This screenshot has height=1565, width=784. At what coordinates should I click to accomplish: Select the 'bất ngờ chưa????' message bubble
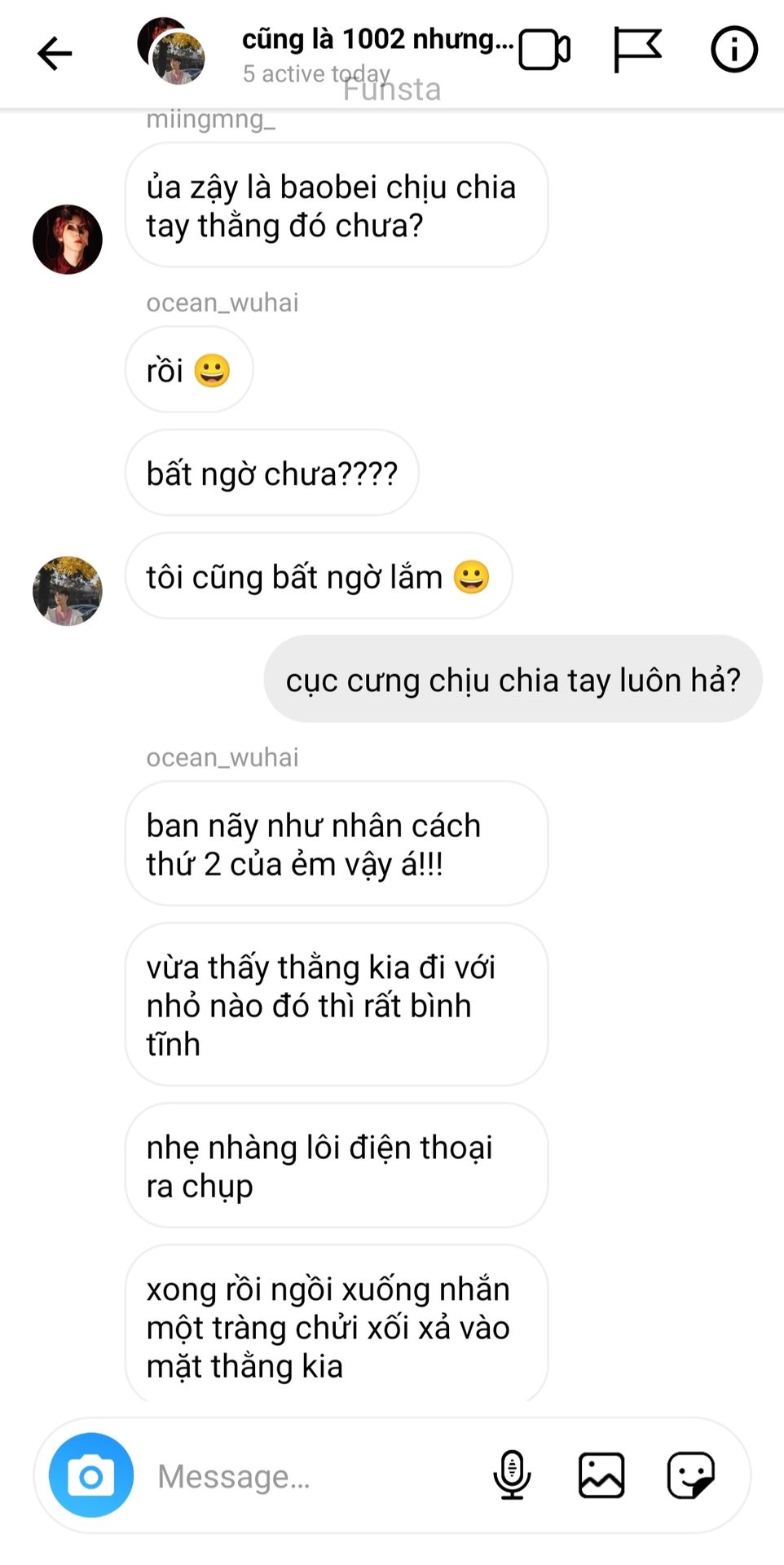click(x=272, y=473)
